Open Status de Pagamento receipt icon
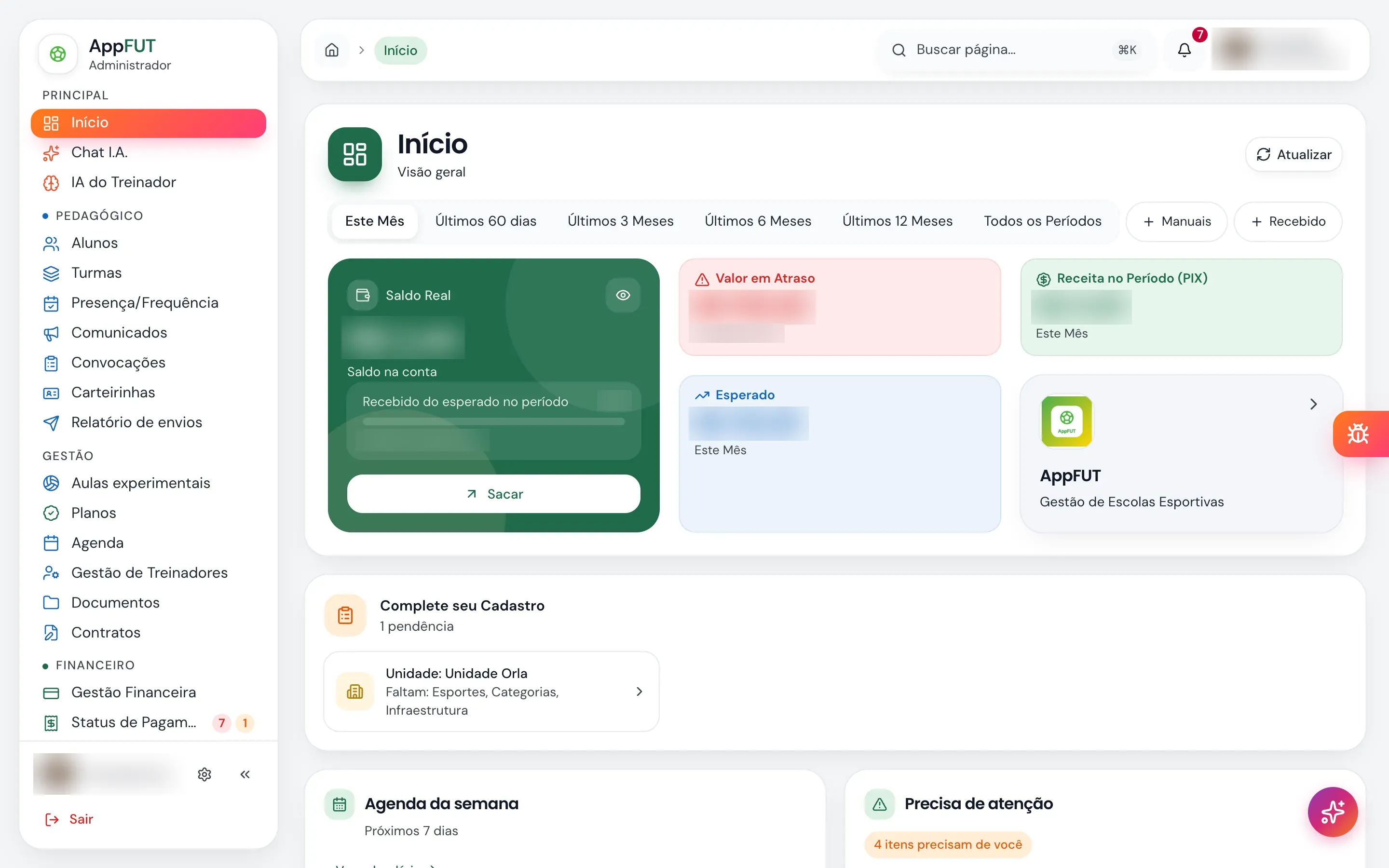The width and height of the screenshot is (1389, 868). (x=51, y=723)
